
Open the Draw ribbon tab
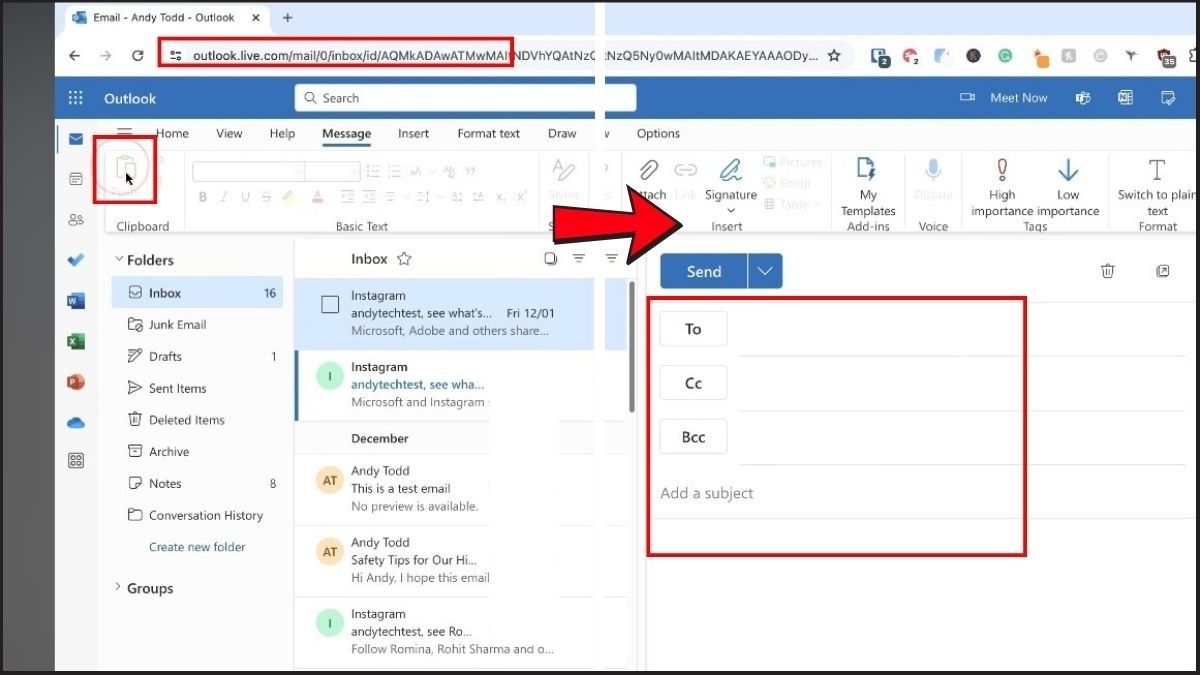tap(562, 133)
